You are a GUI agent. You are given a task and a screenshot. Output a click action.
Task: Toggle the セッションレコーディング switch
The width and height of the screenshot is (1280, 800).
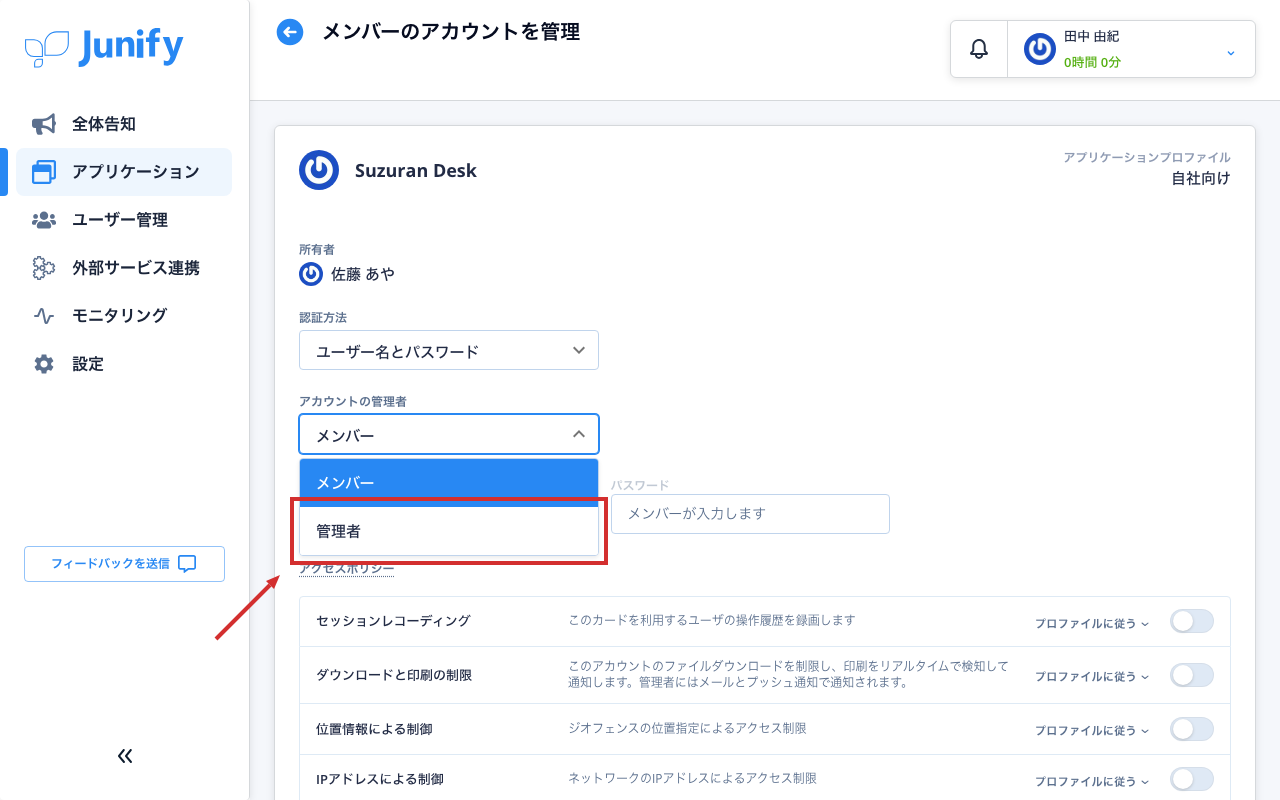point(1192,622)
